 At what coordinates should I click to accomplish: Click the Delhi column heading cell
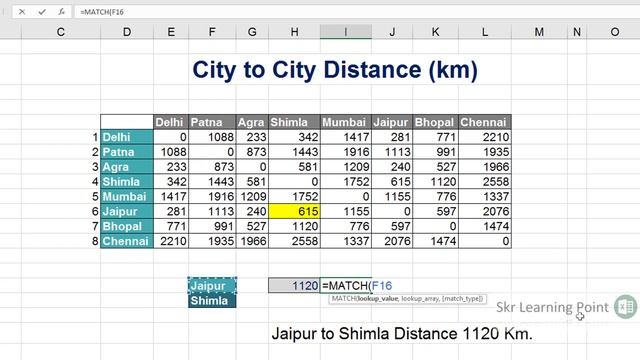click(x=171, y=122)
